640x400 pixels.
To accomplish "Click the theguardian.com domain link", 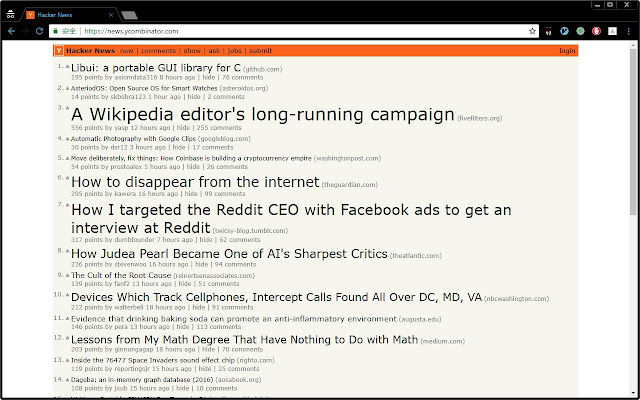I will point(350,185).
